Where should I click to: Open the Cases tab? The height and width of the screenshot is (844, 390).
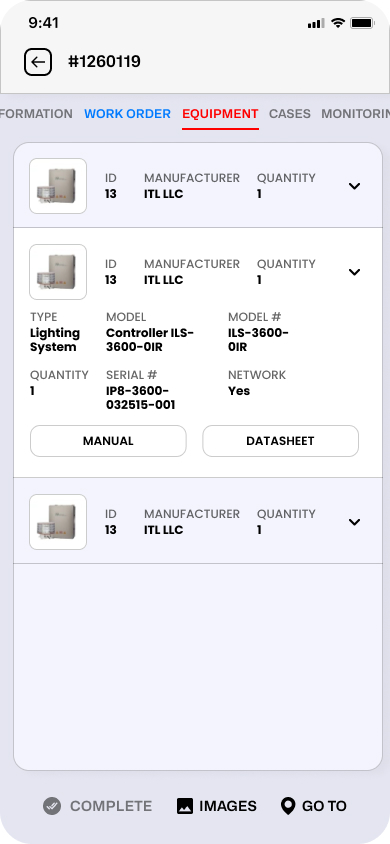pos(290,114)
